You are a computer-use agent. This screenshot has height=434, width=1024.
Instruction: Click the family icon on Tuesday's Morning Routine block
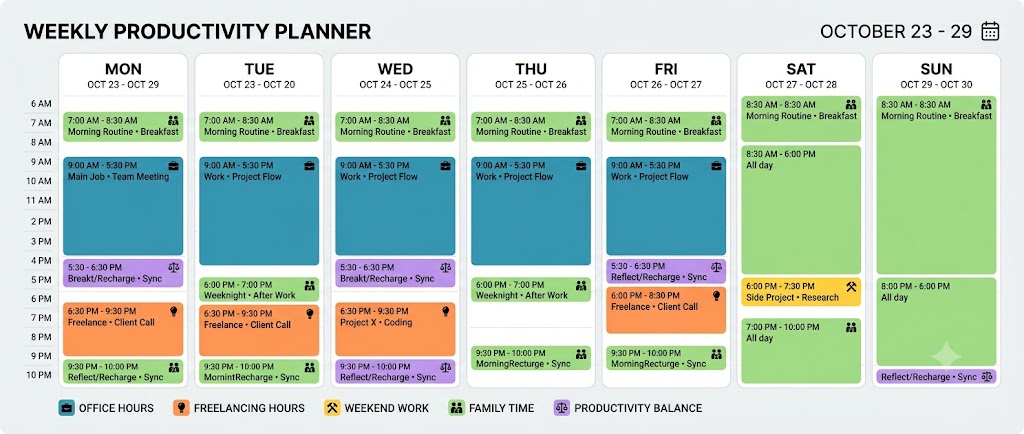click(310, 121)
